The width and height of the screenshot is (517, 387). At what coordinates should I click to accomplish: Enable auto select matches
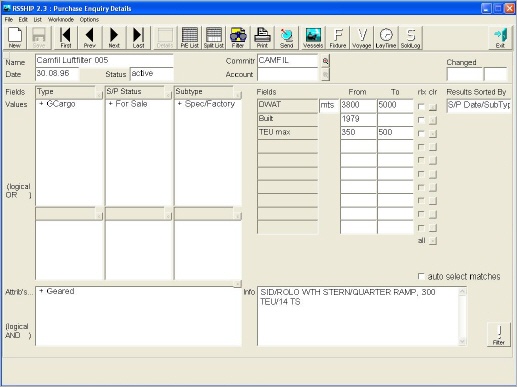coord(421,276)
